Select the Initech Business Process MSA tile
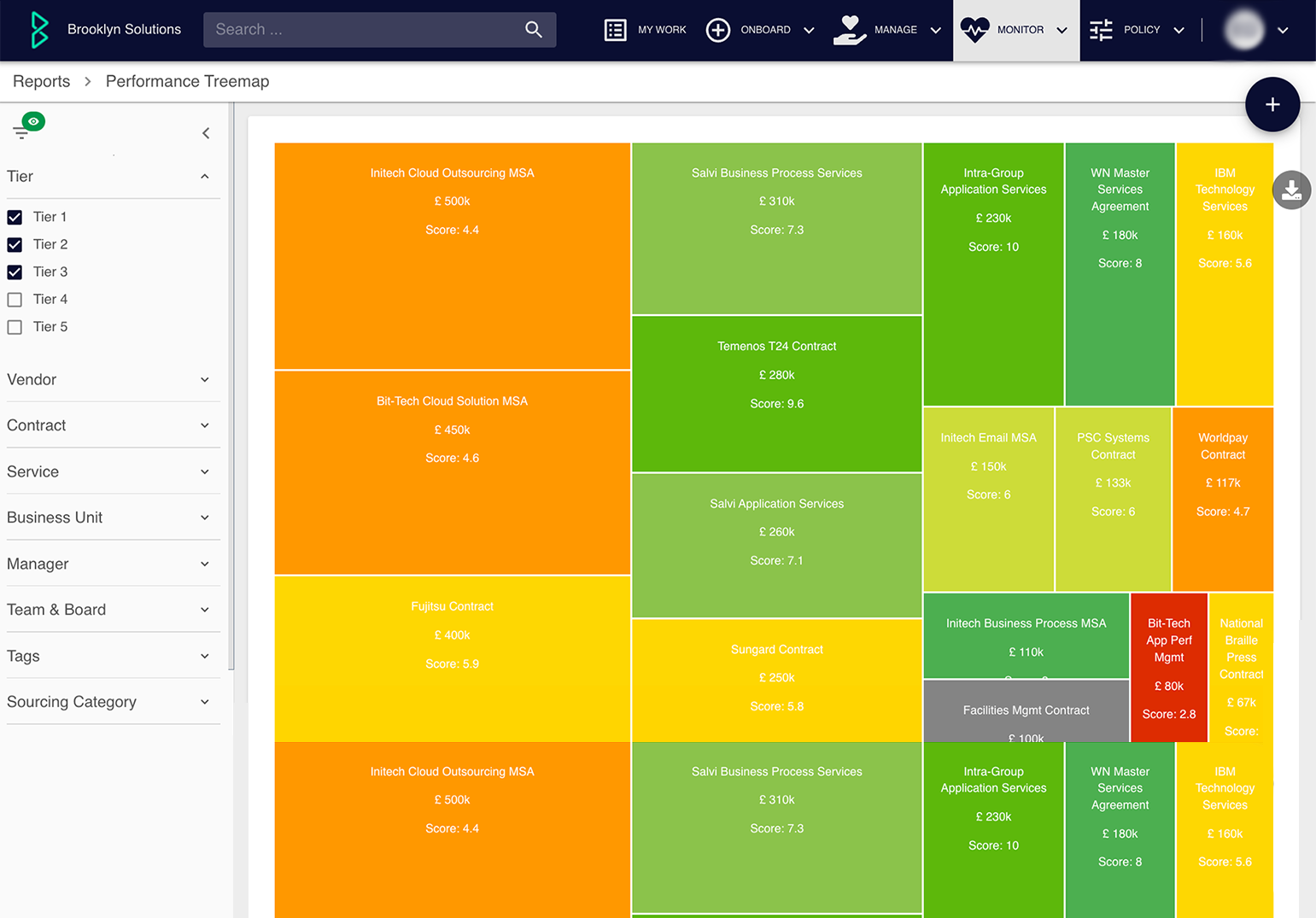This screenshot has width=1316, height=918. pos(1026,636)
